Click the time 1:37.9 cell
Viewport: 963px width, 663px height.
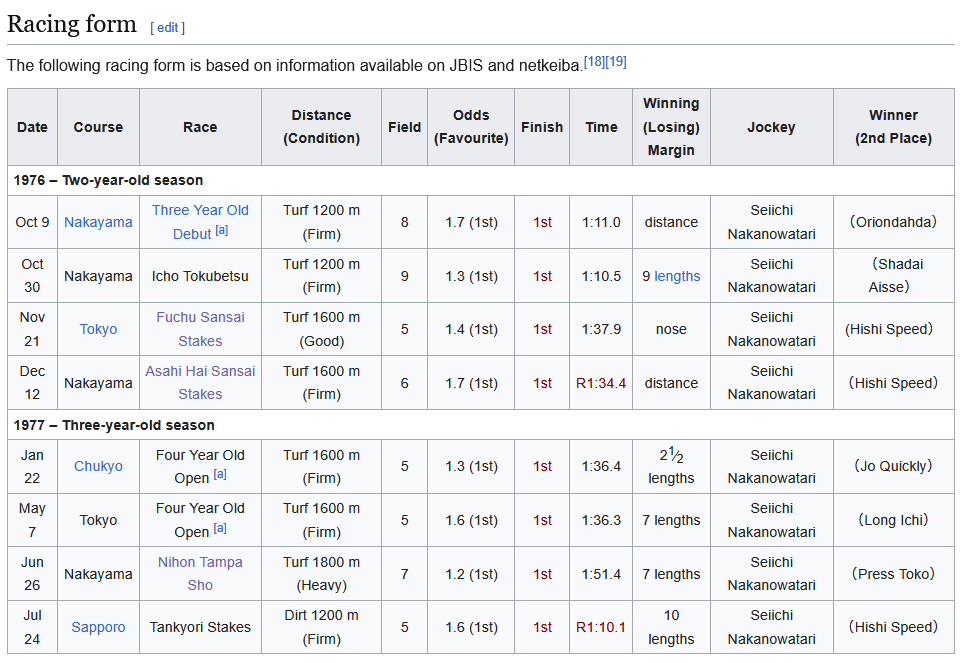pos(601,329)
